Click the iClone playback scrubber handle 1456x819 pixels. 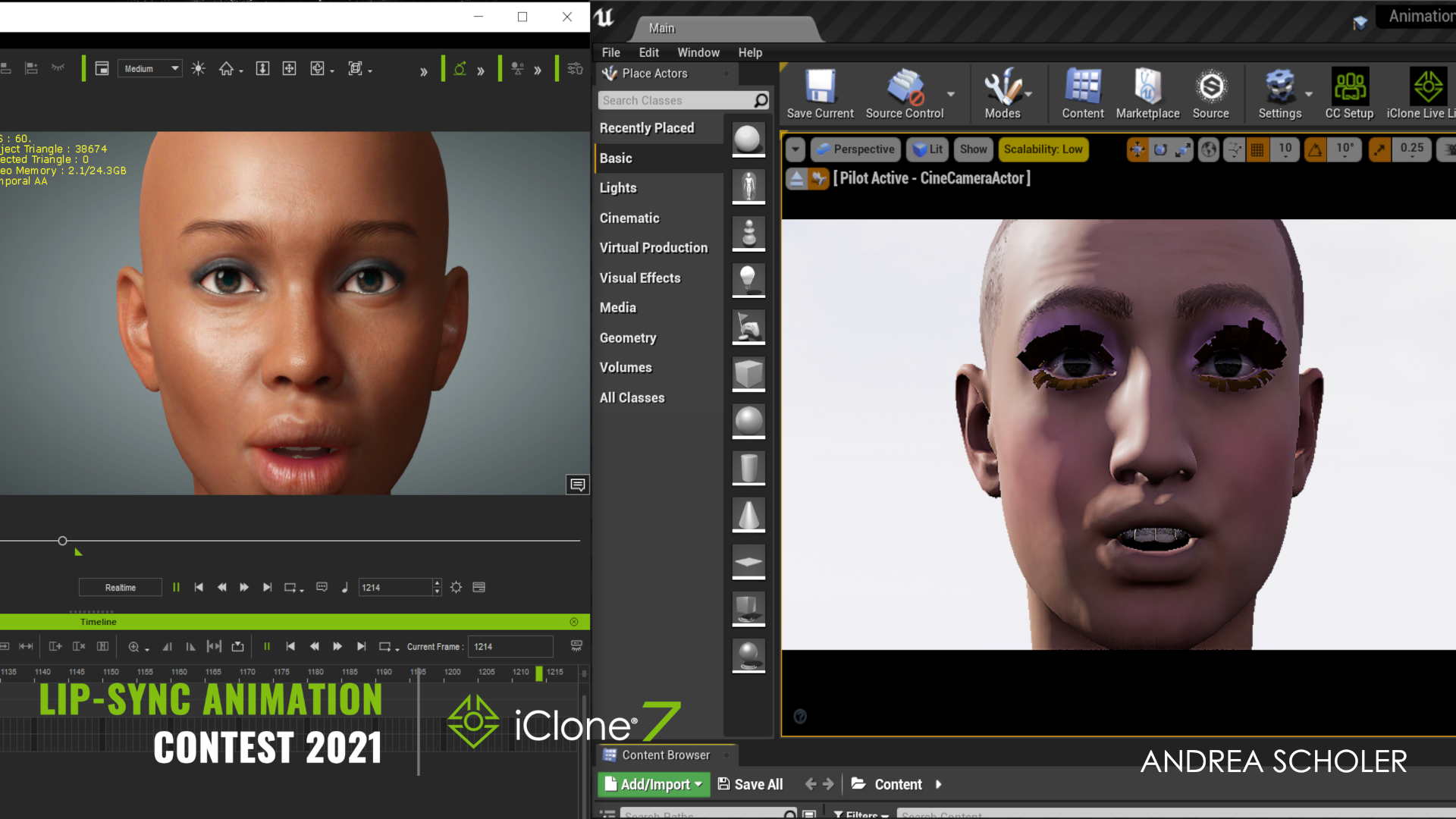click(62, 541)
